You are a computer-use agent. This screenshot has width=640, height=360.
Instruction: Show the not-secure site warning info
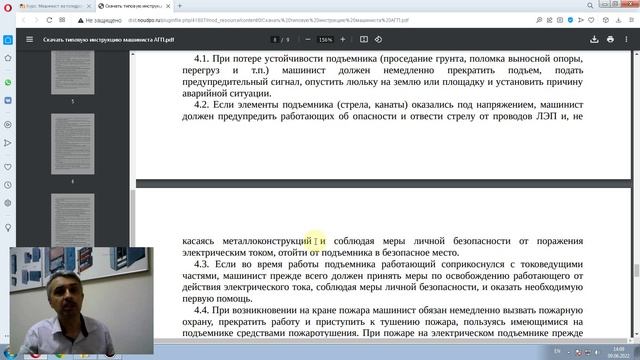pos(100,20)
